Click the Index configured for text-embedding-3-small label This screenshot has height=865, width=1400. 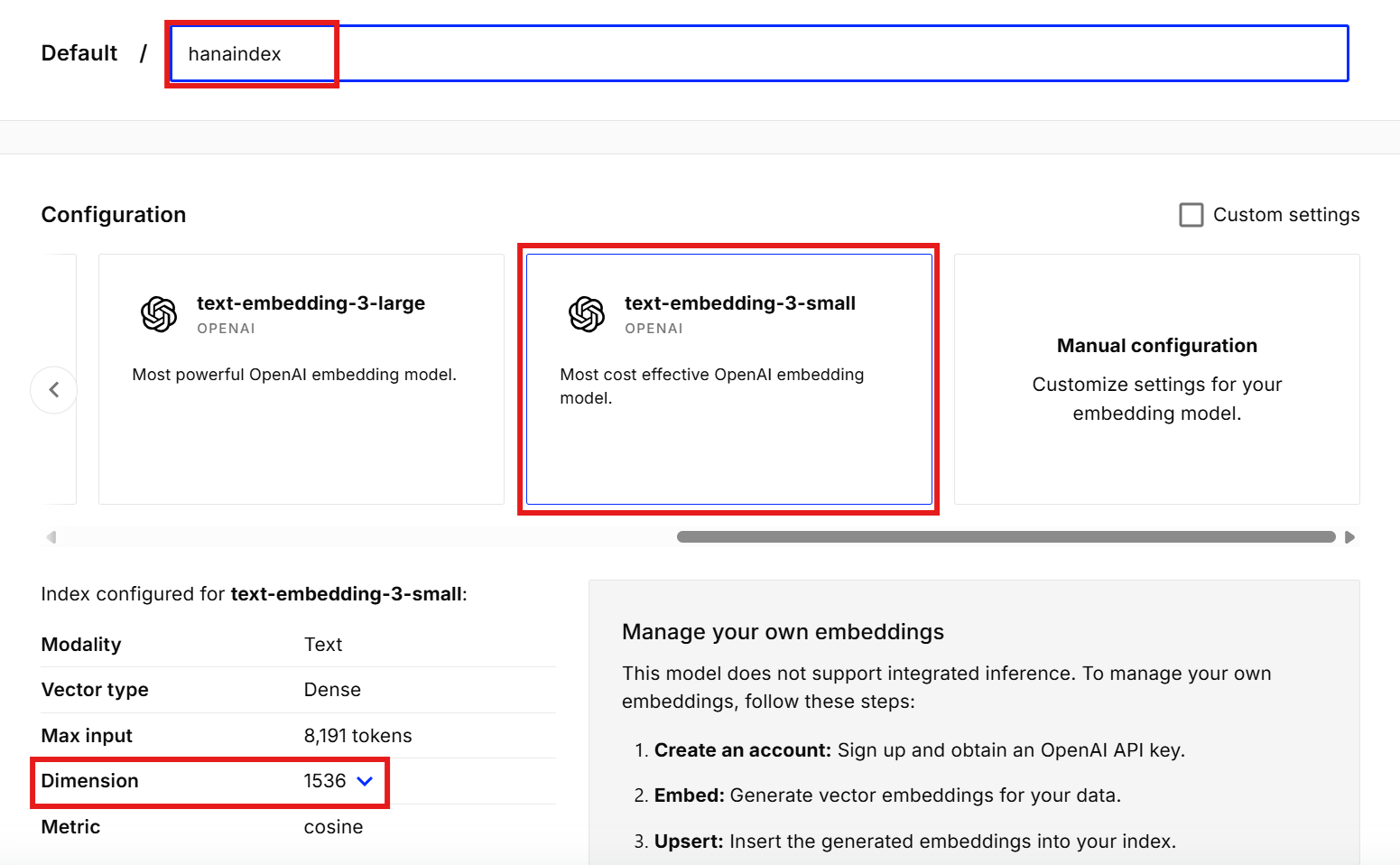[254, 594]
